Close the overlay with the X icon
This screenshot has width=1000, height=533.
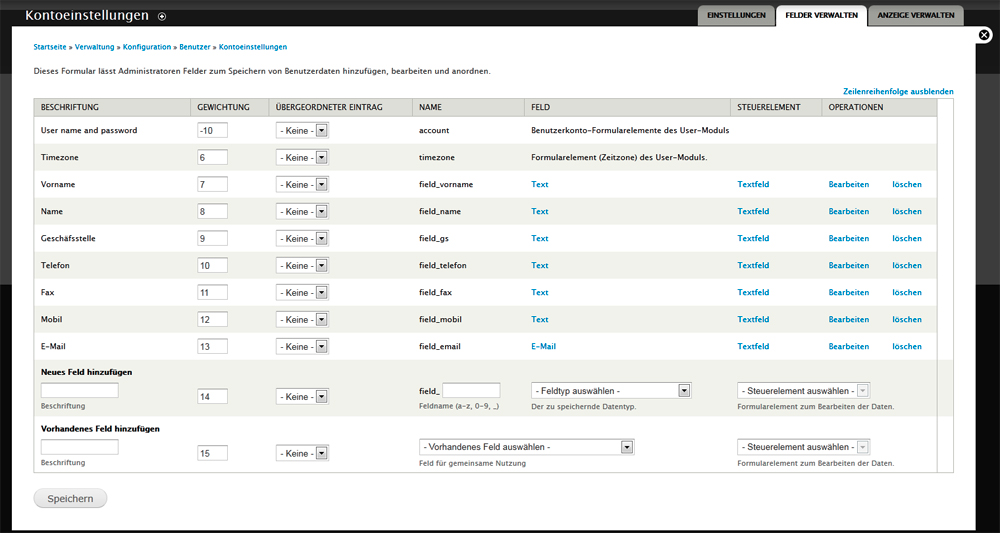(x=984, y=36)
